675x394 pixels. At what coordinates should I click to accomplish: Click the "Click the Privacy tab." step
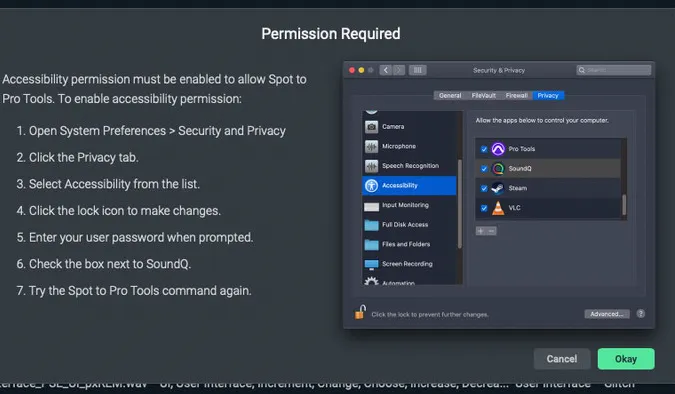click(84, 158)
